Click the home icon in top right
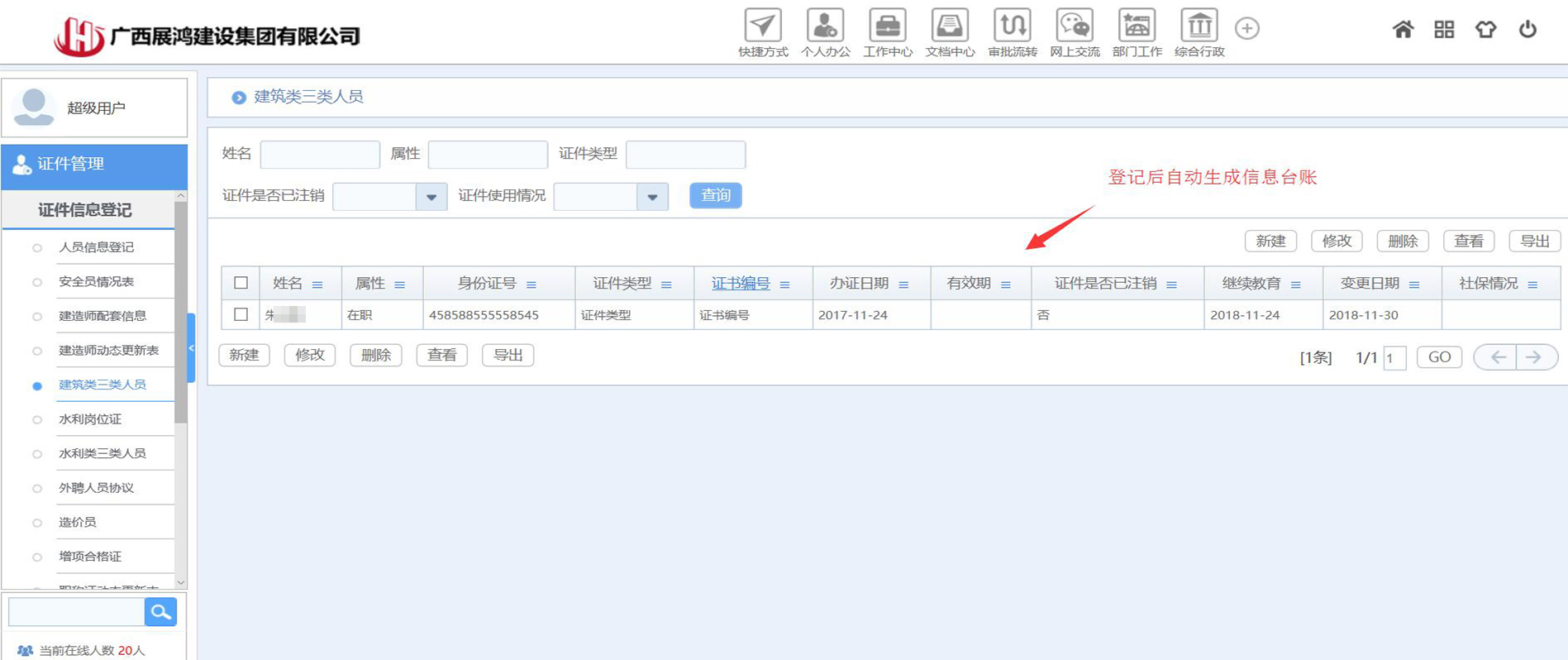The image size is (1568, 660). click(1403, 30)
